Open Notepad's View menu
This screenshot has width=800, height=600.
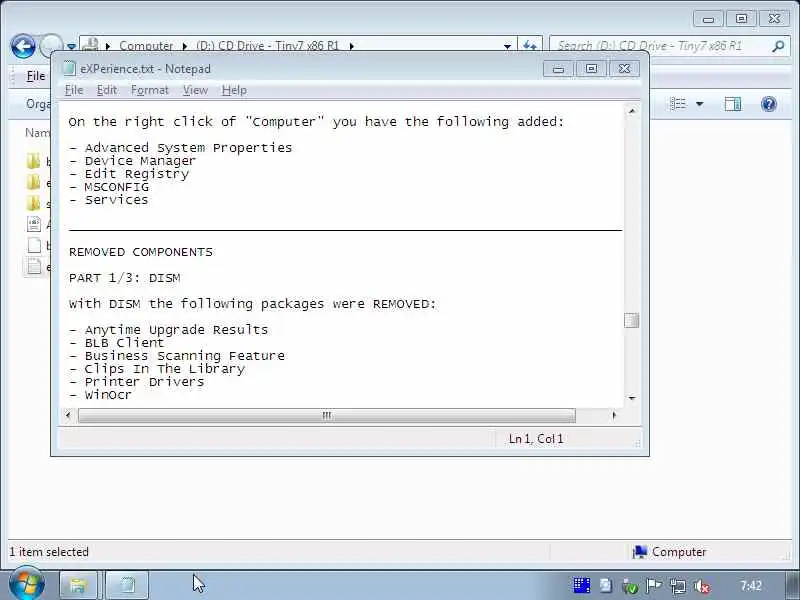coord(195,90)
